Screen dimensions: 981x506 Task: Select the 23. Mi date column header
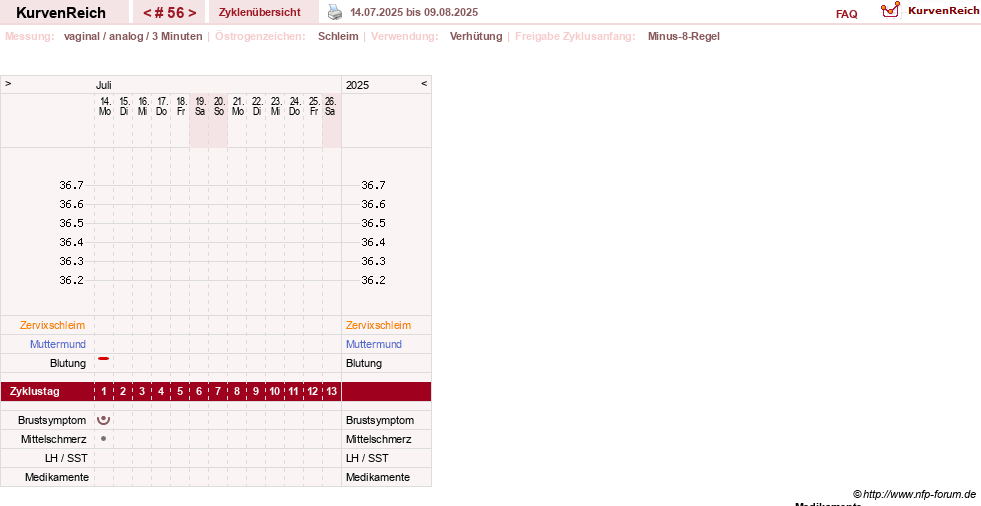pos(275,106)
